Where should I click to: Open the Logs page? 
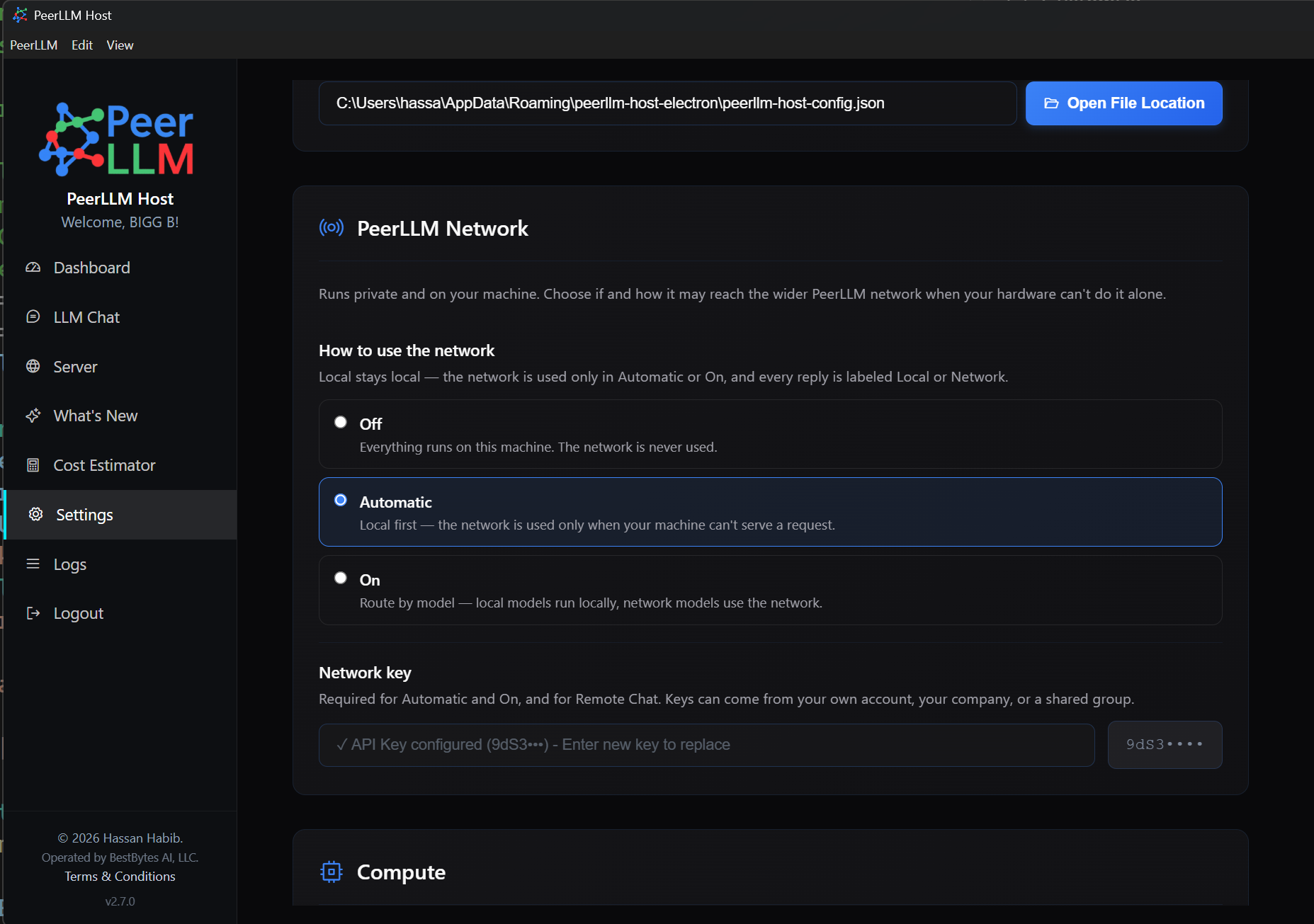[x=120, y=564]
